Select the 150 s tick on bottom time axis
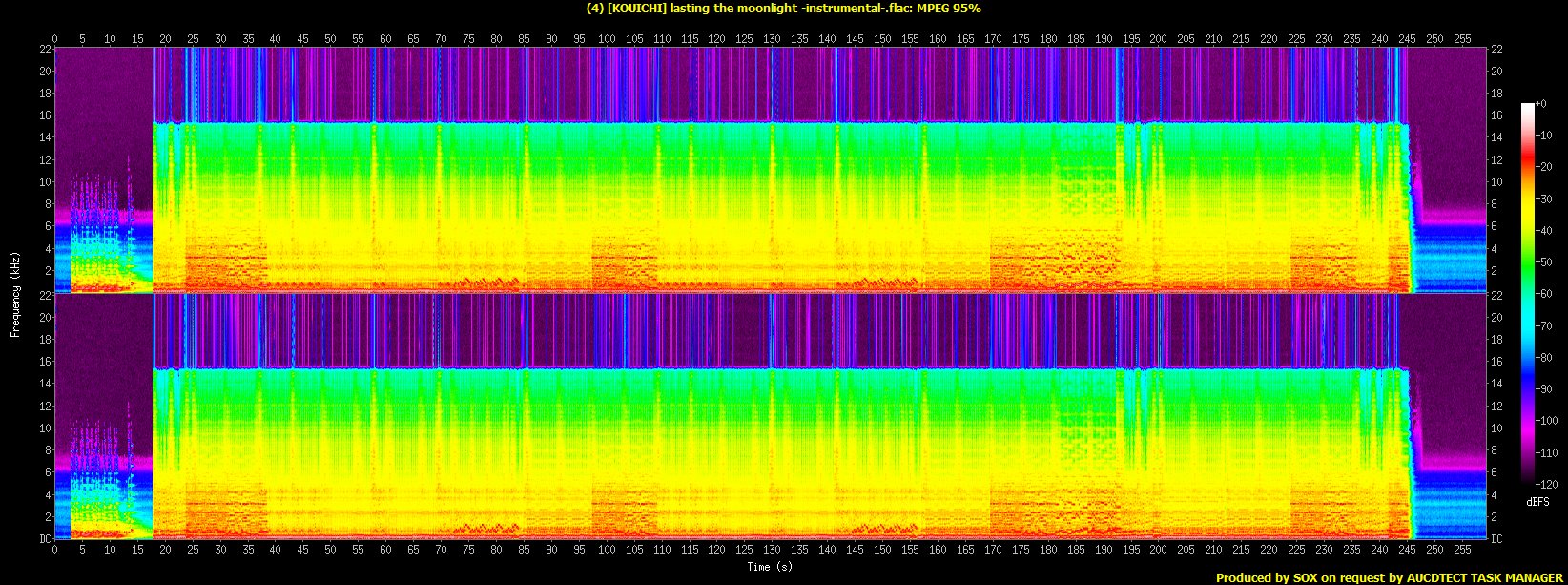 coord(882,550)
